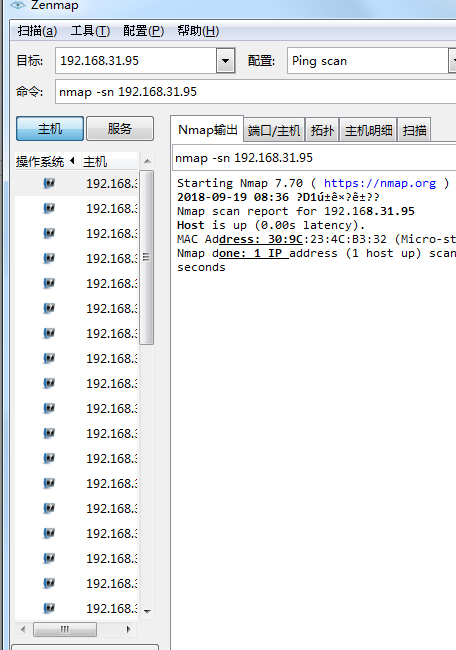Click the 目标 field showing 192.168.31.95
Viewport: 456px width, 650px height.
click(136, 61)
